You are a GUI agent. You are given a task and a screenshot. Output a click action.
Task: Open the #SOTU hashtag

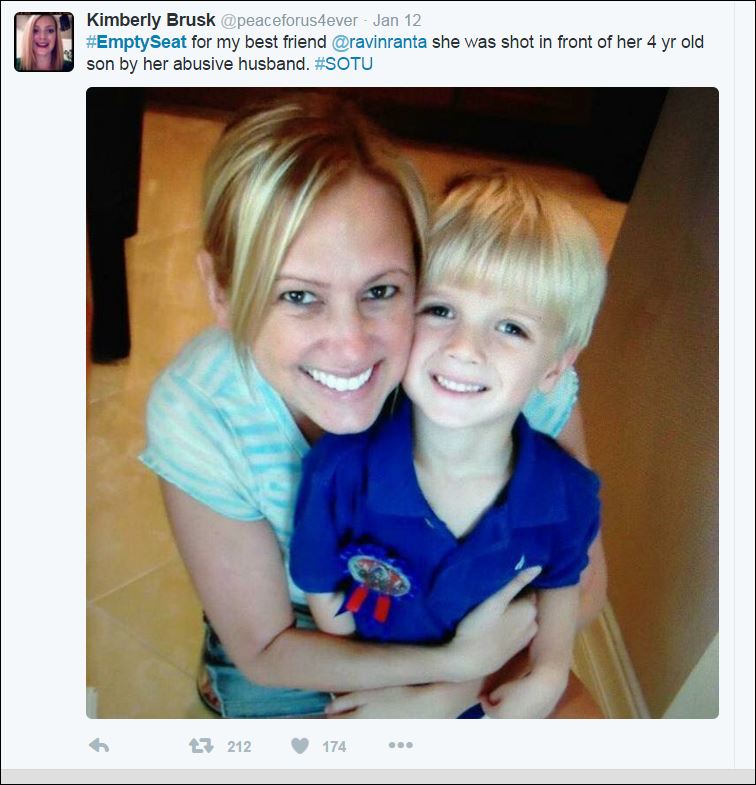(x=343, y=64)
